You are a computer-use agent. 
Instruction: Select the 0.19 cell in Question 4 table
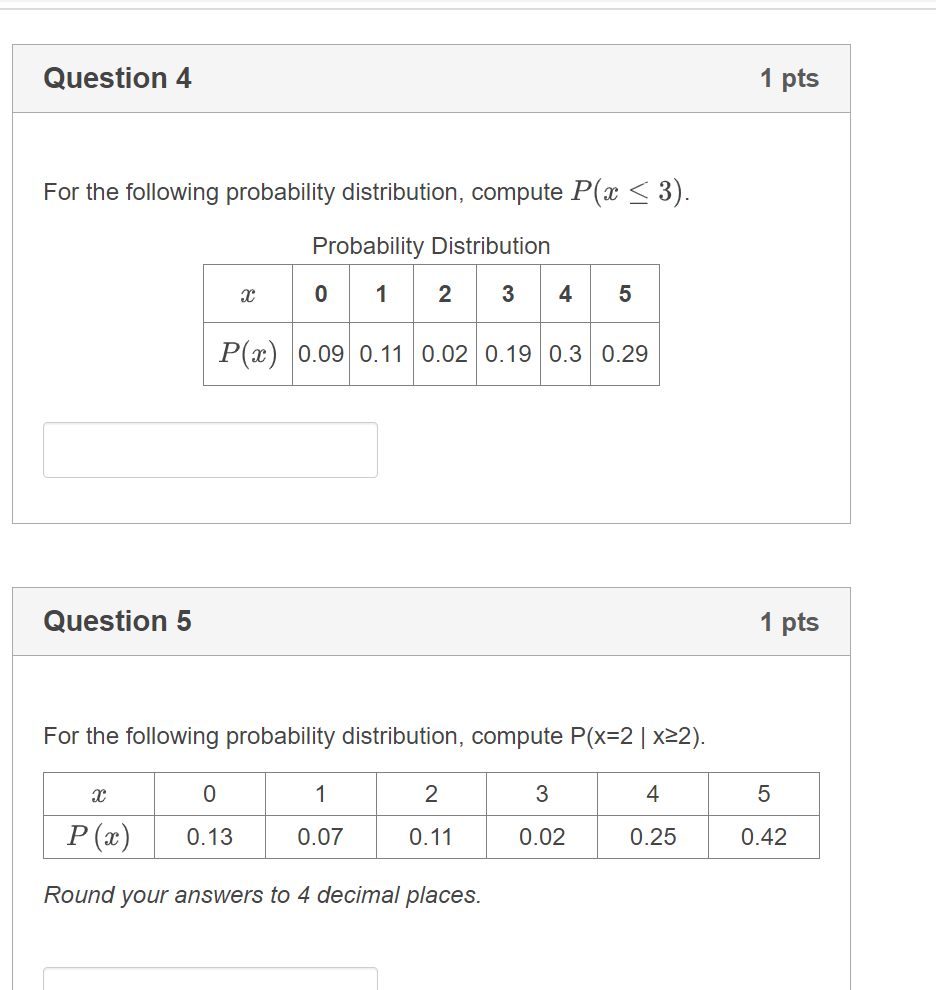(508, 354)
